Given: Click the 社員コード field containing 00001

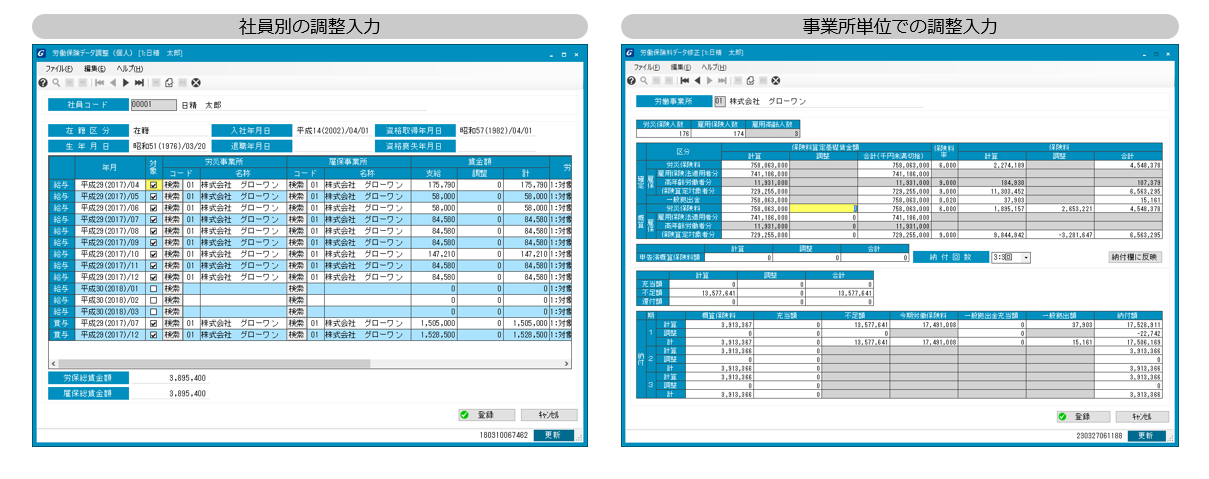Looking at the screenshot, I should [153, 104].
